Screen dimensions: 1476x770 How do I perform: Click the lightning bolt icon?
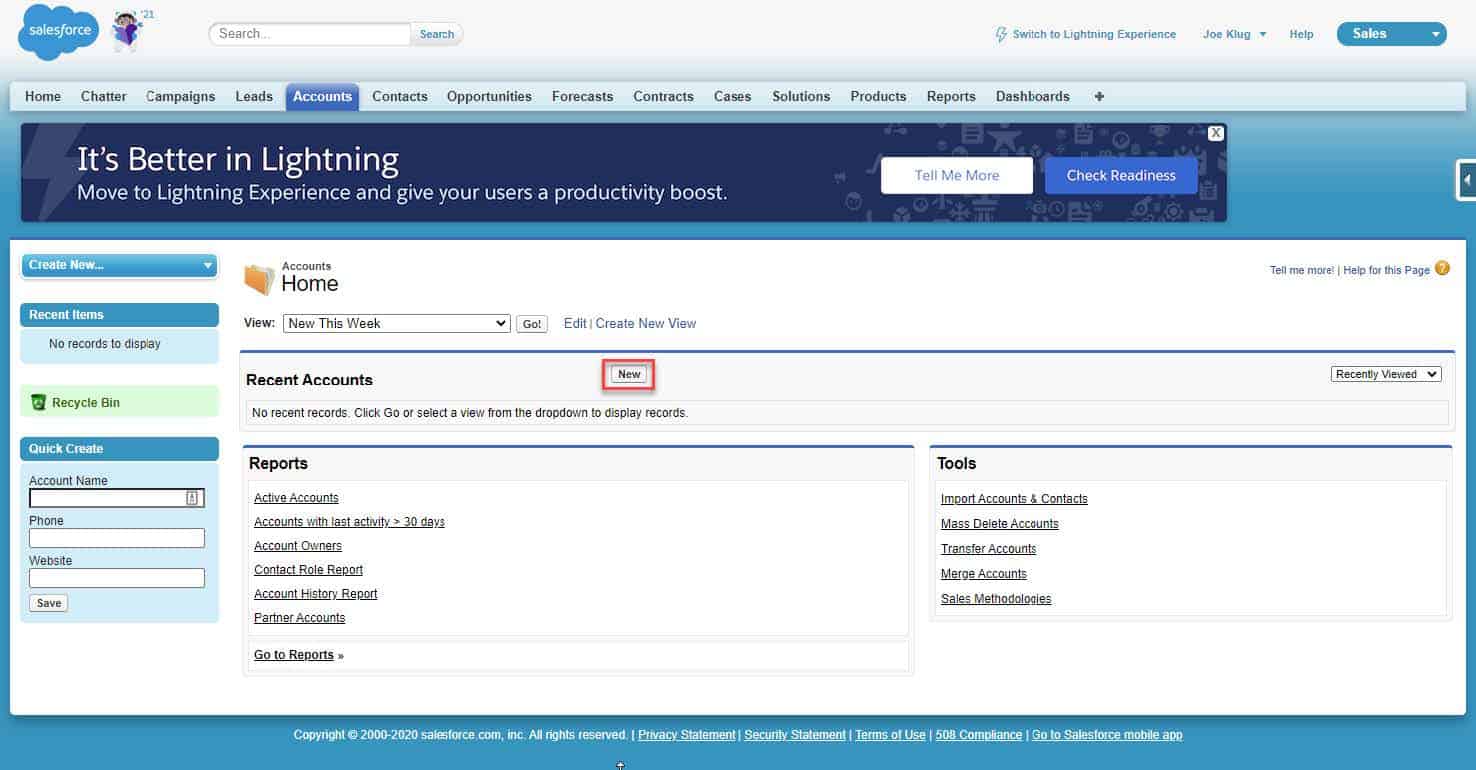point(1001,34)
